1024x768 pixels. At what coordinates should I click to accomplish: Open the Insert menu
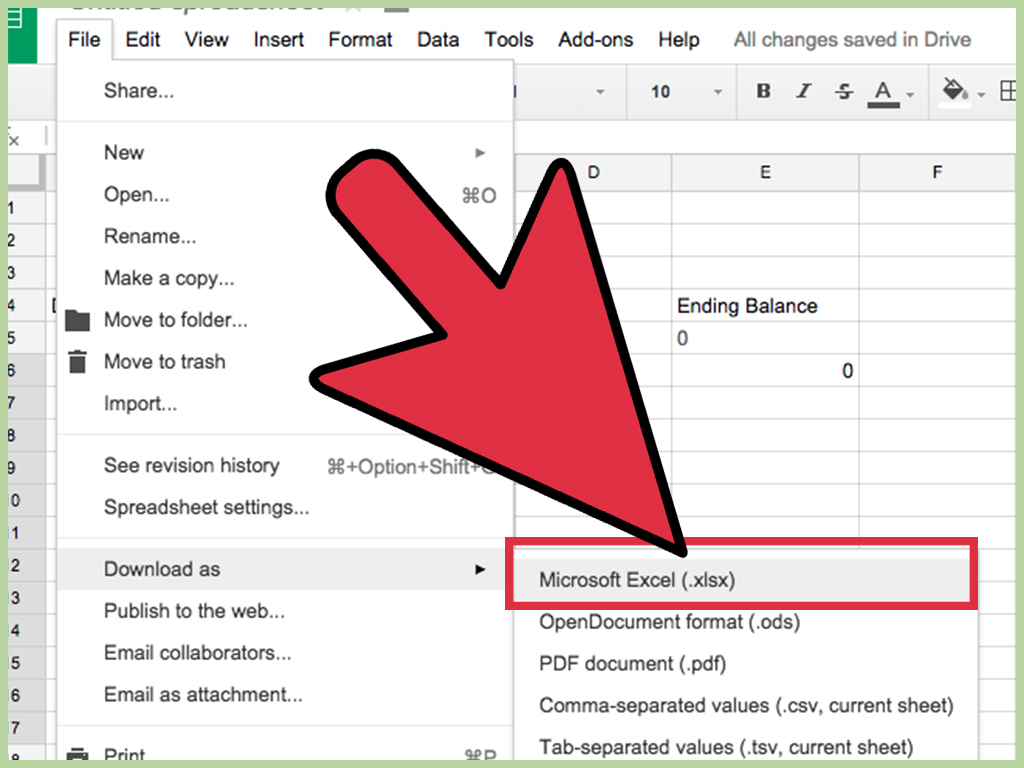click(278, 40)
